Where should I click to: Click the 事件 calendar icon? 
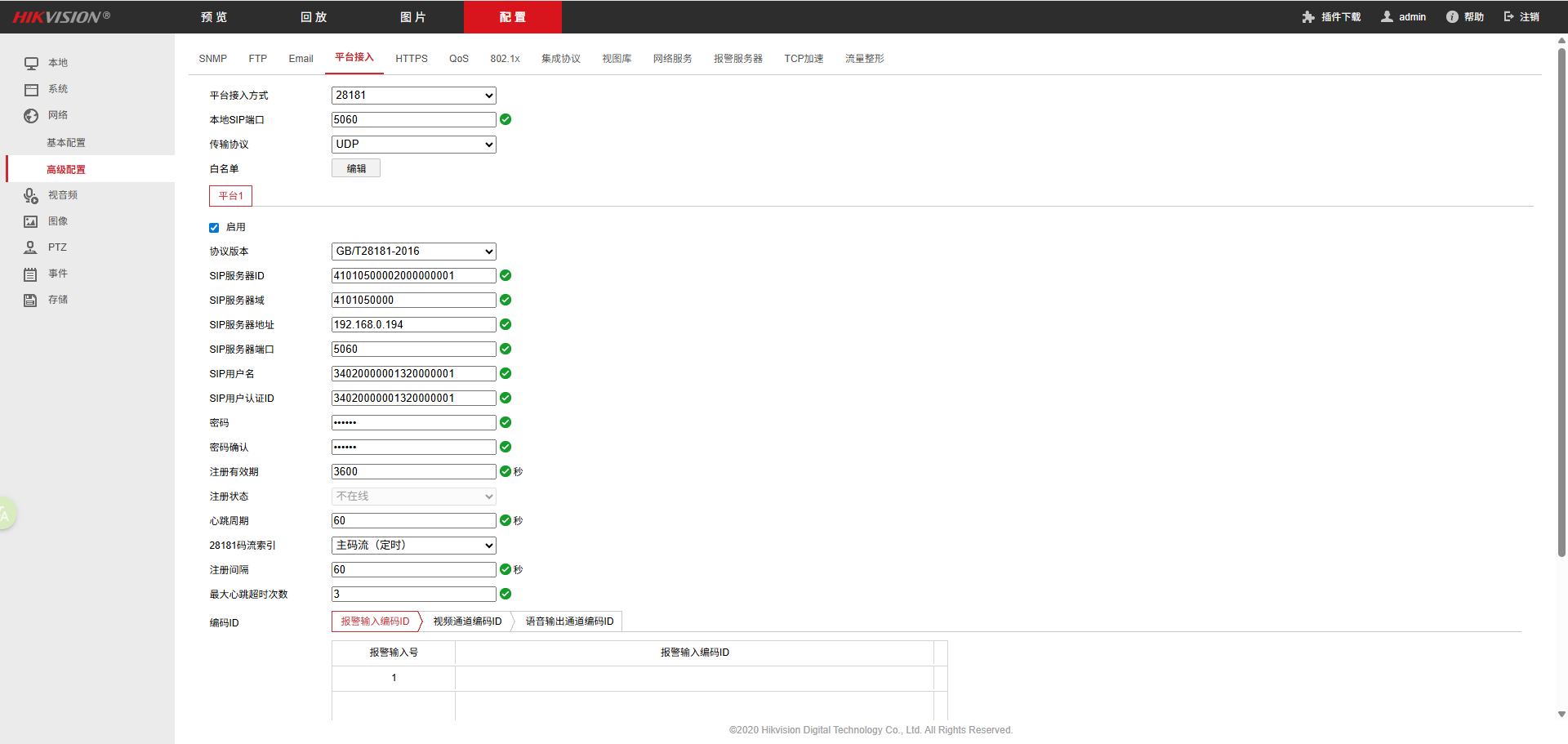click(x=31, y=274)
